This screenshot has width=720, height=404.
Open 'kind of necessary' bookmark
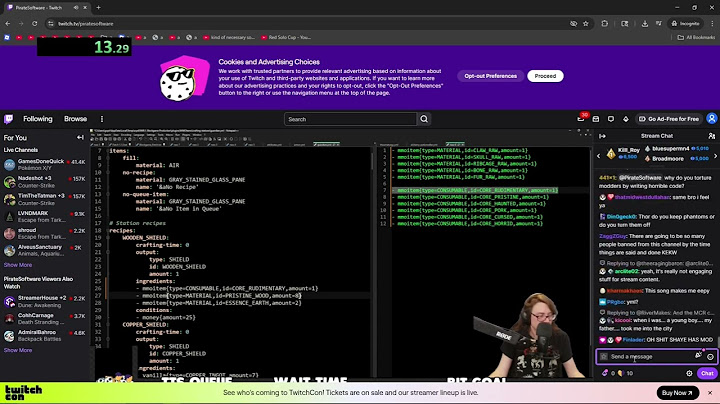229,37
